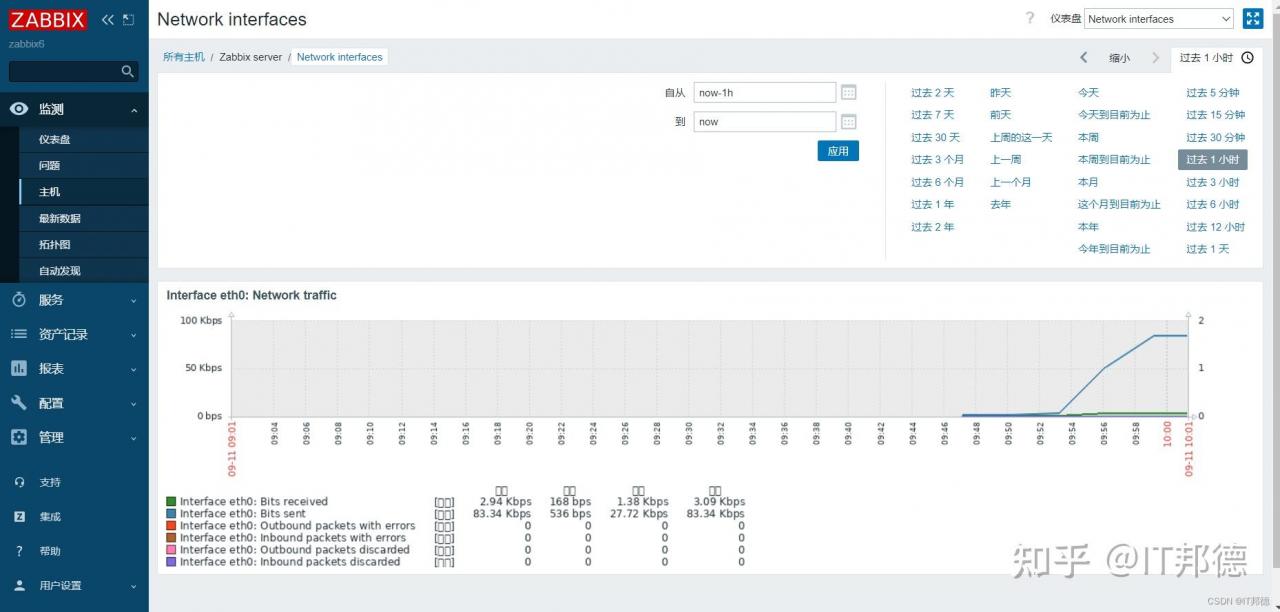Click the eye icon for 监测 section

click(19, 109)
